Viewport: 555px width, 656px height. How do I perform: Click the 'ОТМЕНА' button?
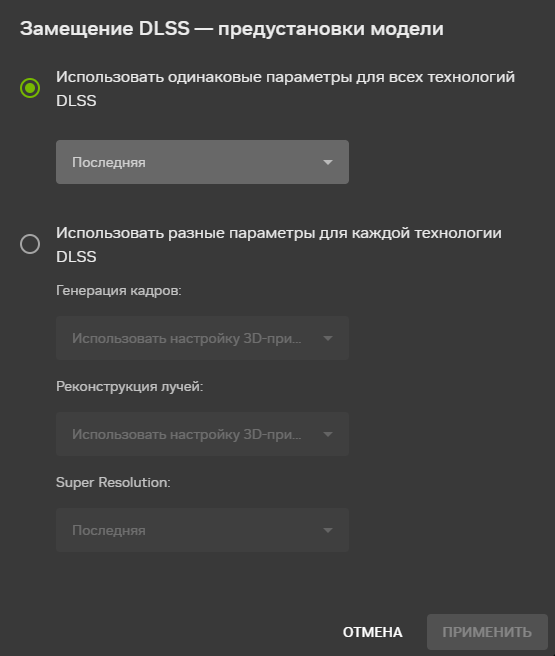click(x=373, y=632)
